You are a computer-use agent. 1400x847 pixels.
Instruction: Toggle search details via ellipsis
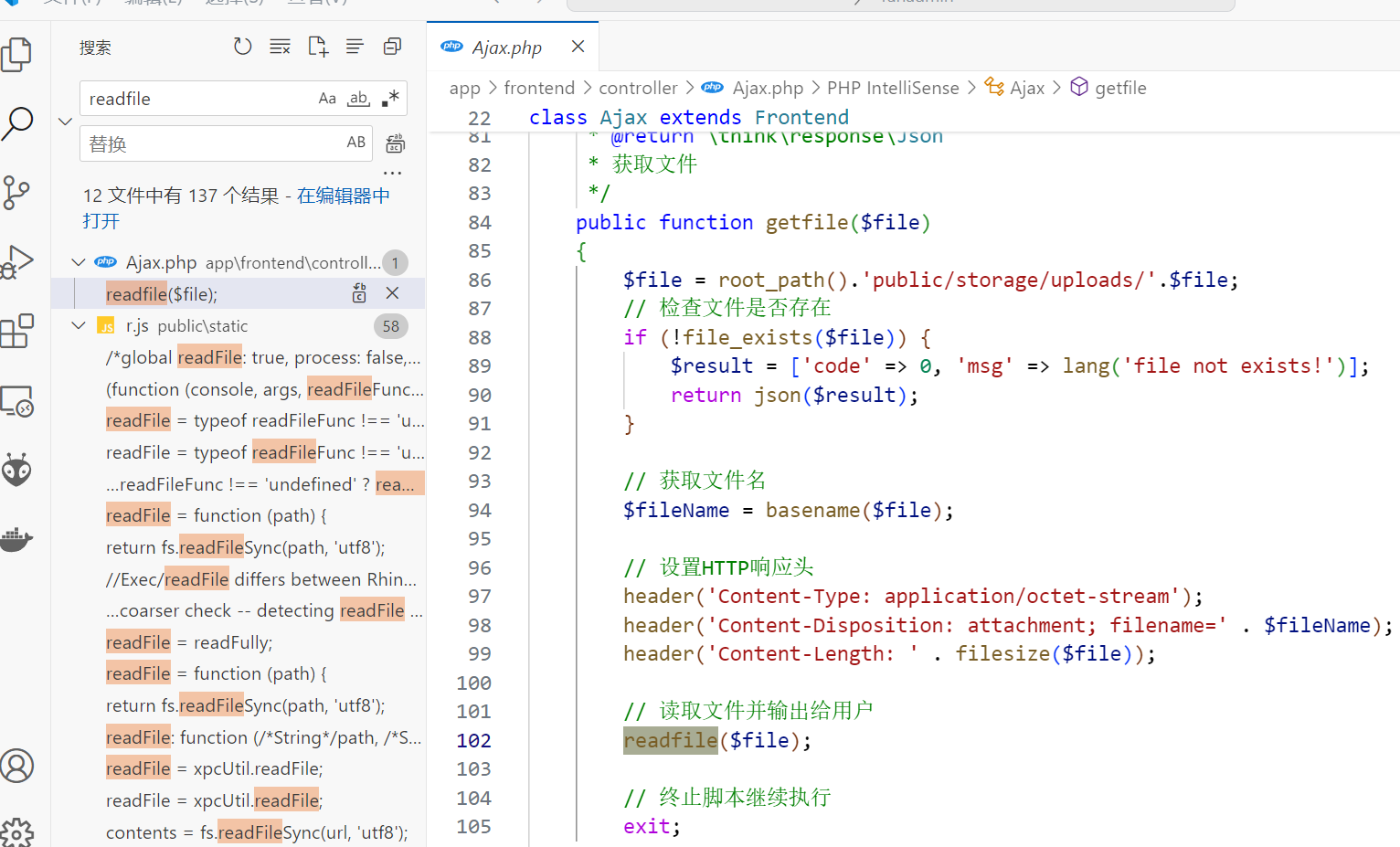(393, 173)
